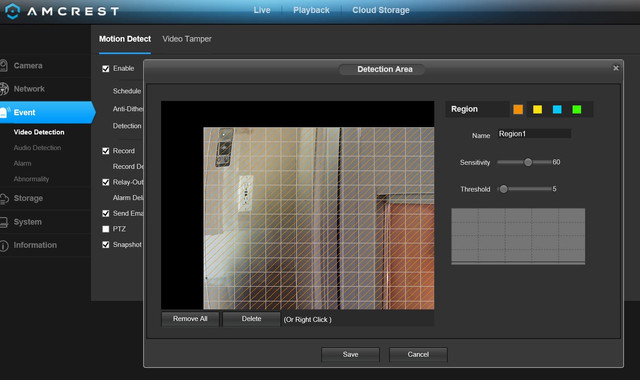
Task: Open Video Detection submenu item
Action: coord(39,132)
